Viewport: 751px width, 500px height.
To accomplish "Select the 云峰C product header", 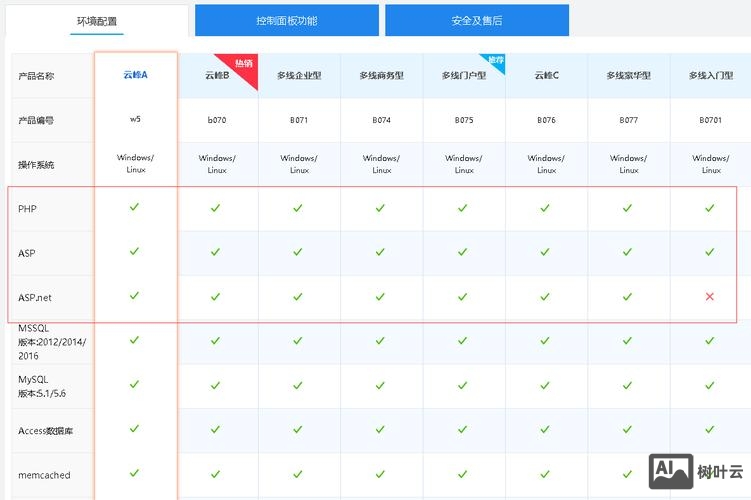I will pyautogui.click(x=546, y=75).
